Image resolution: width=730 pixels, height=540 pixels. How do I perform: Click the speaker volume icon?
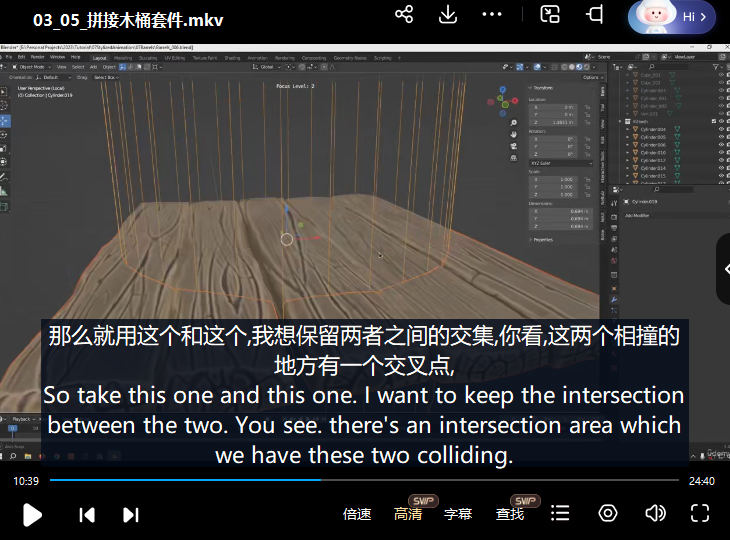click(x=655, y=513)
